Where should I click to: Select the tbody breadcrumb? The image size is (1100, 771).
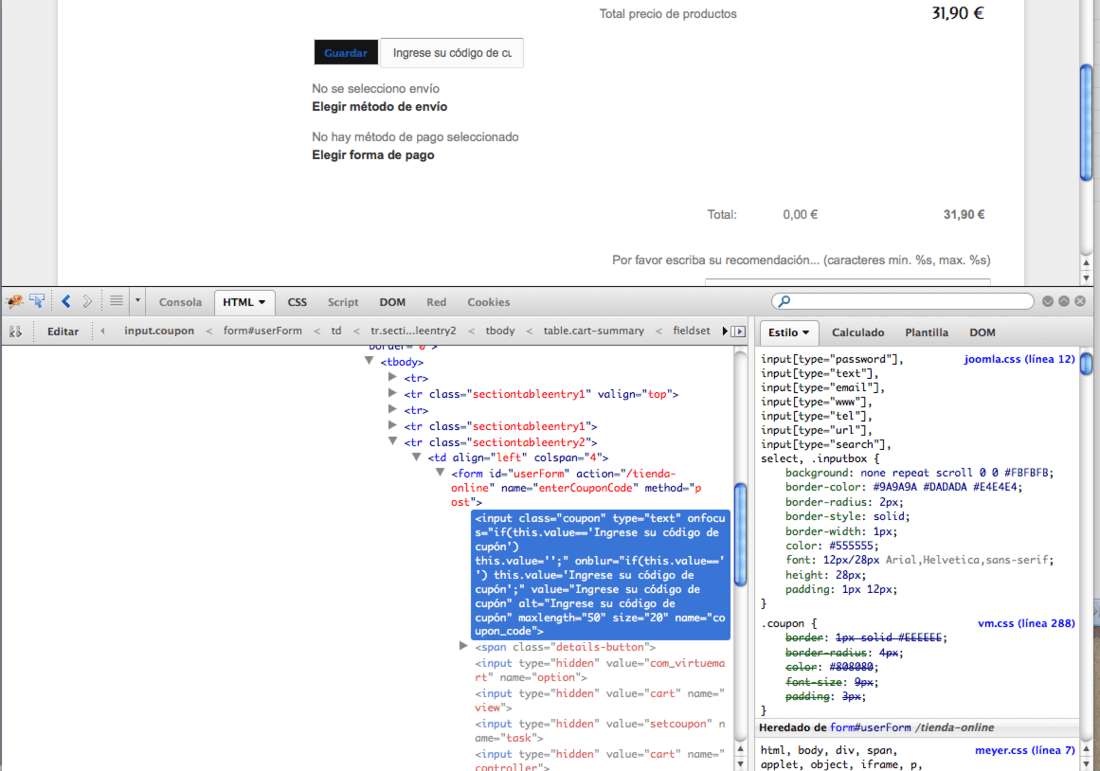(x=500, y=330)
